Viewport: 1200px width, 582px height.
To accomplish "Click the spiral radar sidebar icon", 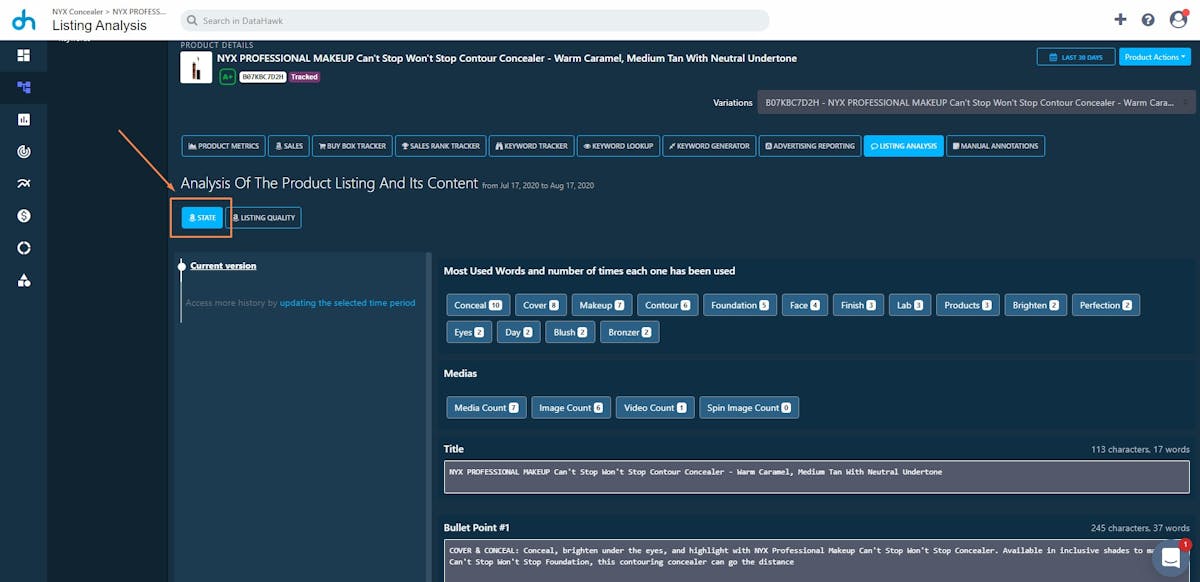I will click(23, 151).
